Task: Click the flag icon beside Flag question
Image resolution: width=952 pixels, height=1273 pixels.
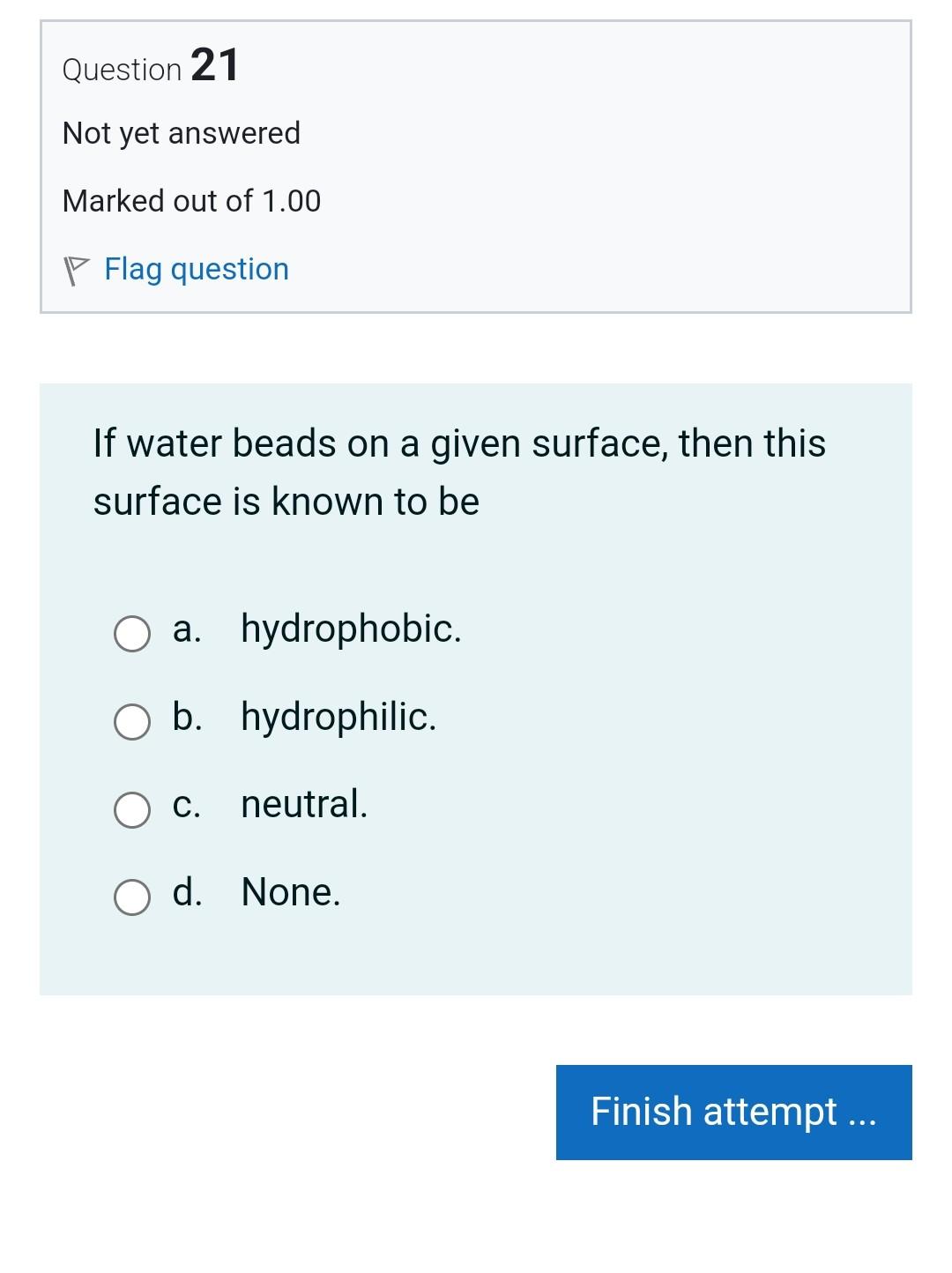Action: (x=78, y=267)
